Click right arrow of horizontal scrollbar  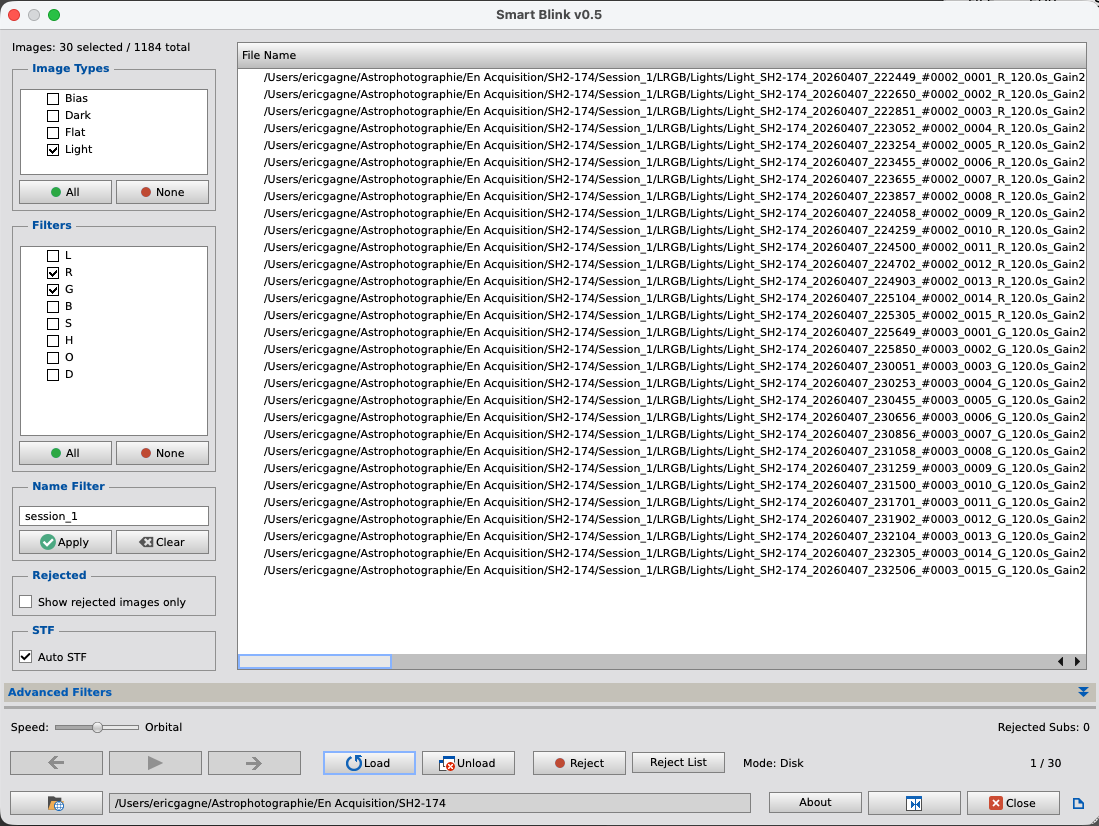[1077, 662]
